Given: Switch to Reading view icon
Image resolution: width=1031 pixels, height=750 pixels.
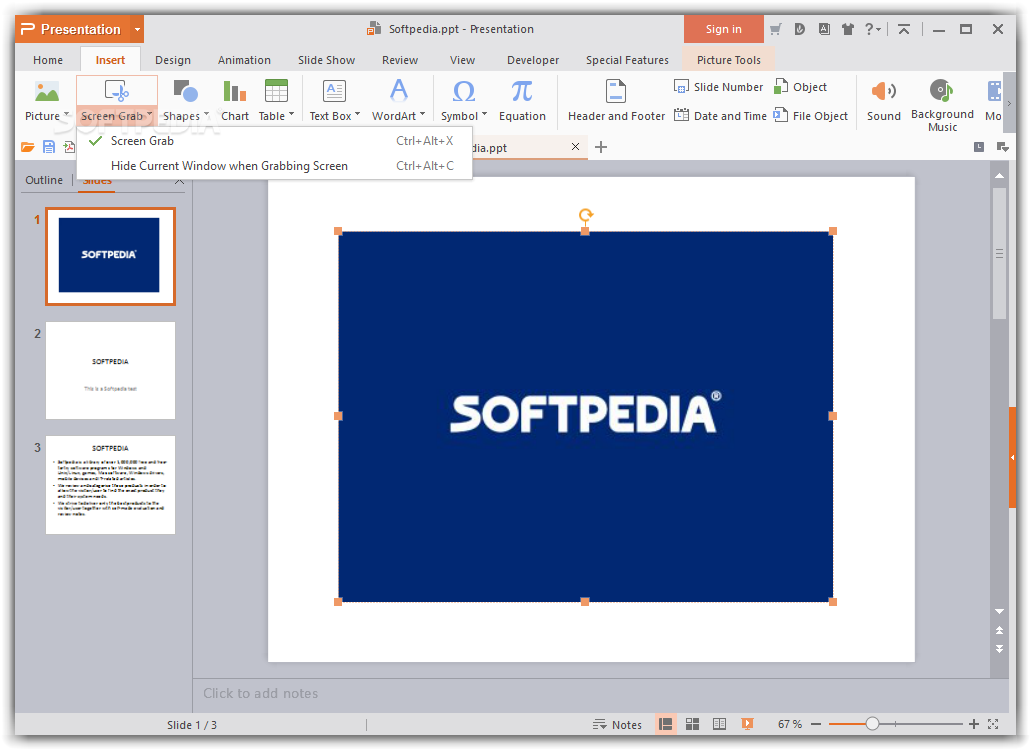Looking at the screenshot, I should coord(719,724).
